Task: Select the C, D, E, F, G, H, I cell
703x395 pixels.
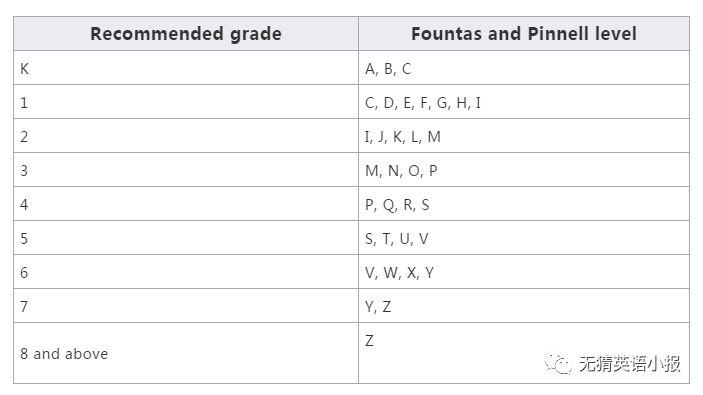Action: pos(524,102)
